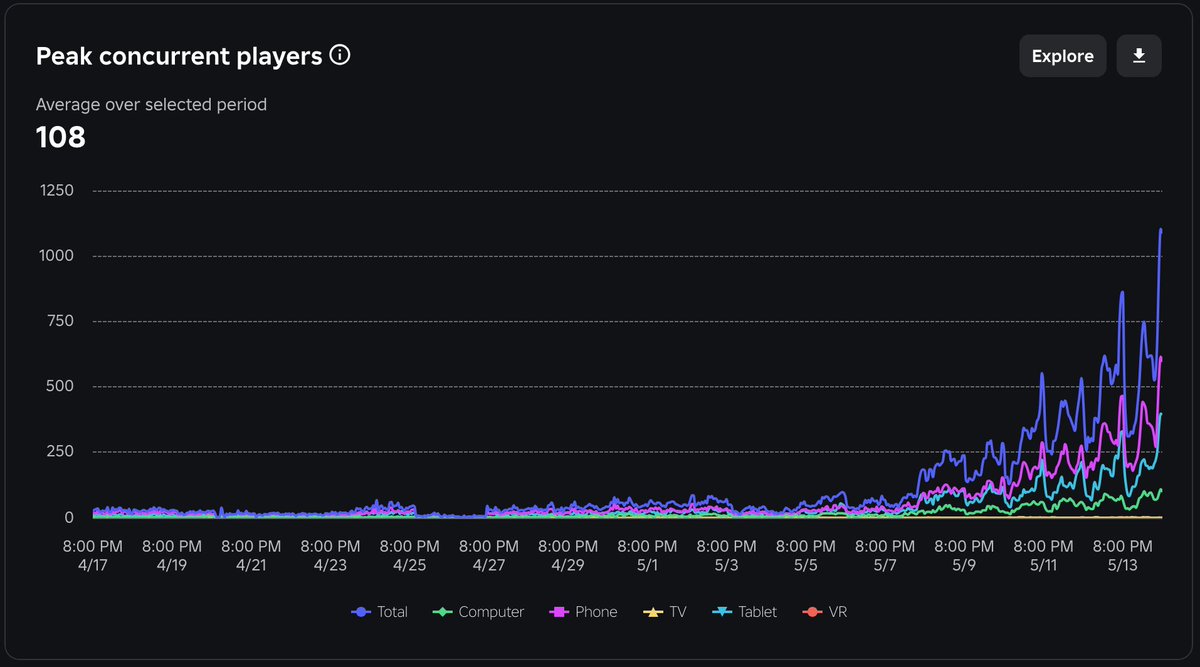Click the Total line's final peak above 1000
This screenshot has height=667, width=1200.
(x=1160, y=230)
